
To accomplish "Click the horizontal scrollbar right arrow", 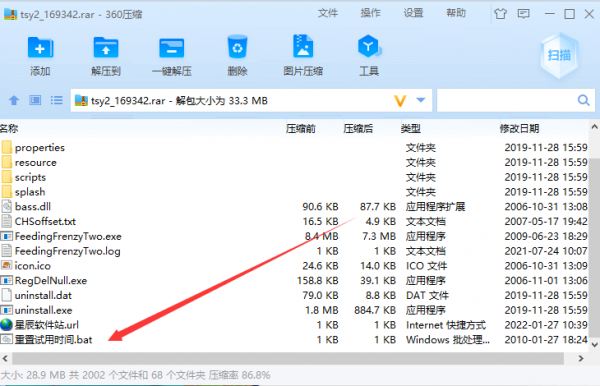I will [x=581, y=359].
